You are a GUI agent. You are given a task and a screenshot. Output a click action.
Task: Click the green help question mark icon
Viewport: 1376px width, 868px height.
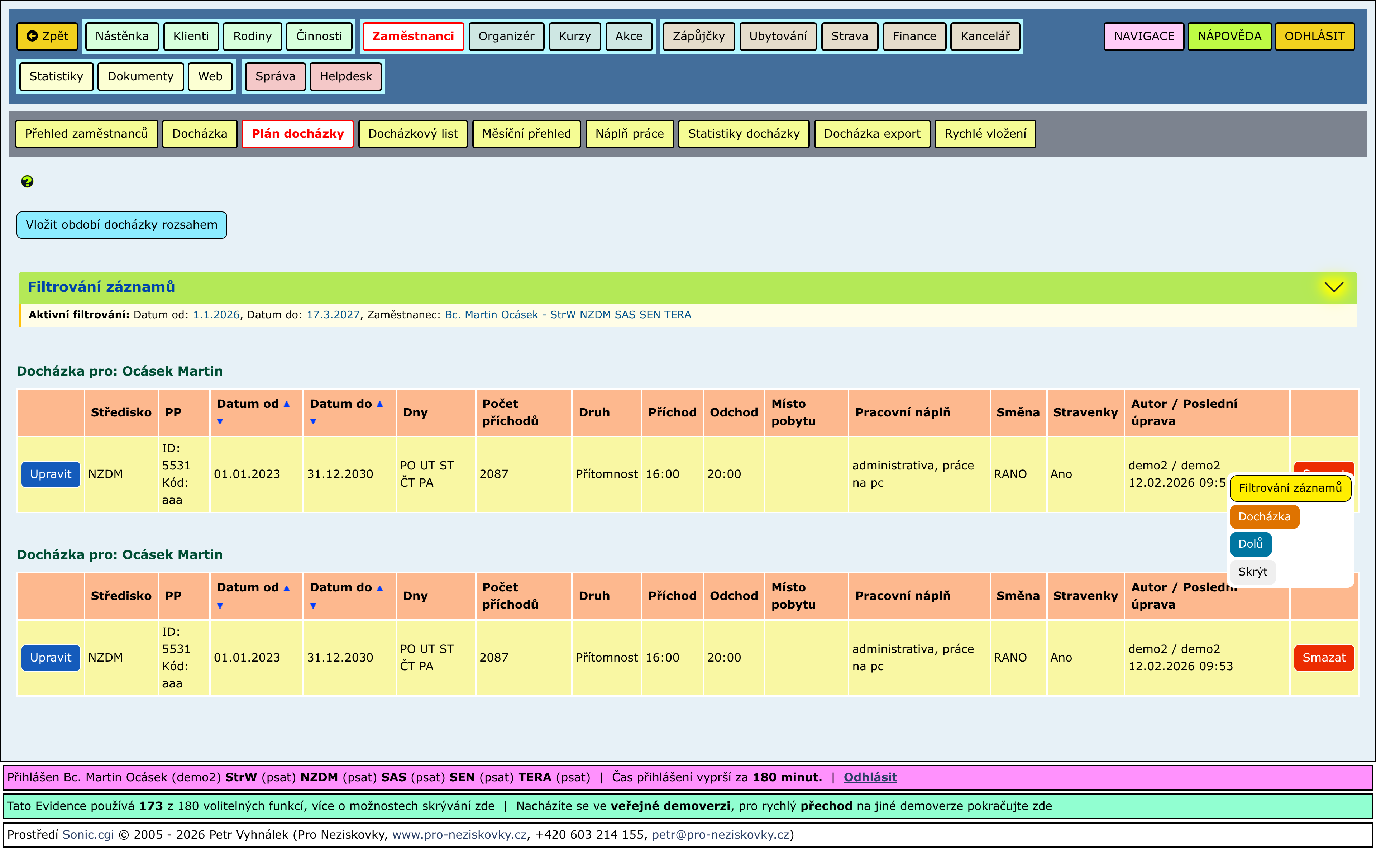[x=27, y=182]
